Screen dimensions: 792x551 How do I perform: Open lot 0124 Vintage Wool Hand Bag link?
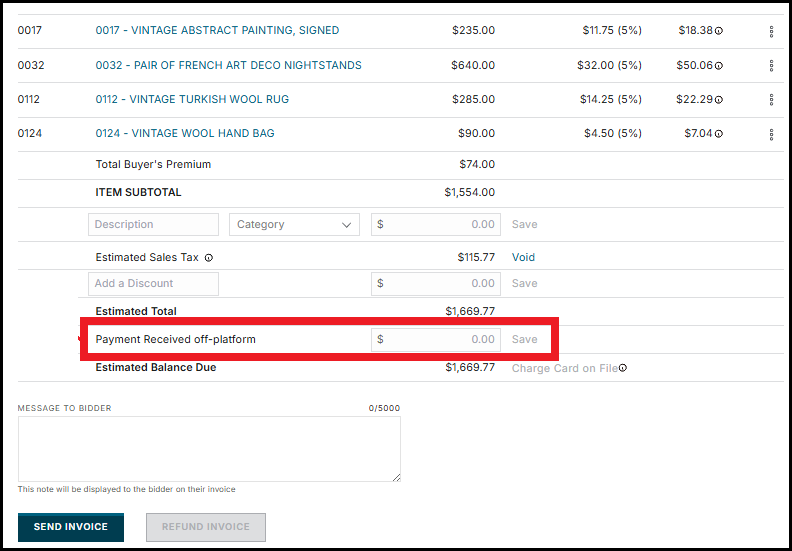(x=185, y=133)
